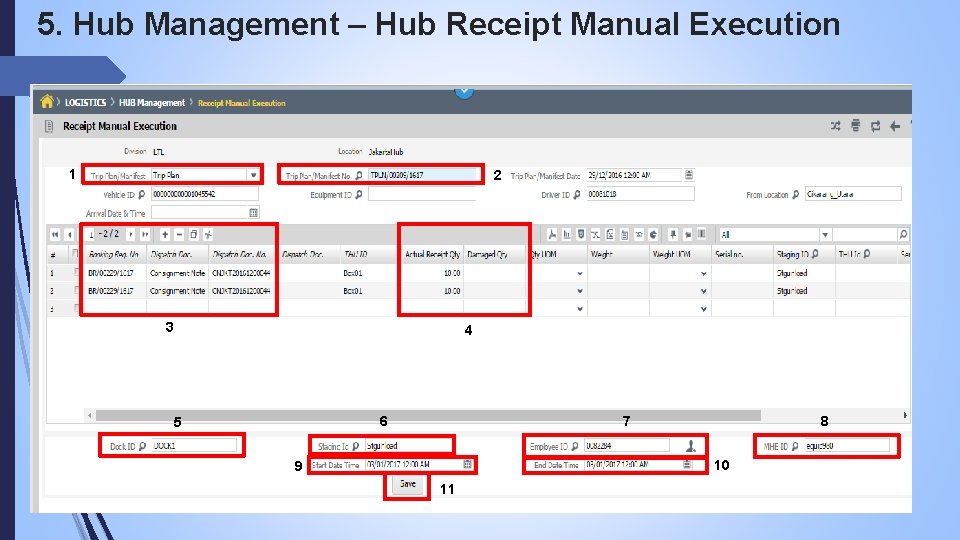
Task: Click the back arrow icon in the header
Action: click(895, 126)
